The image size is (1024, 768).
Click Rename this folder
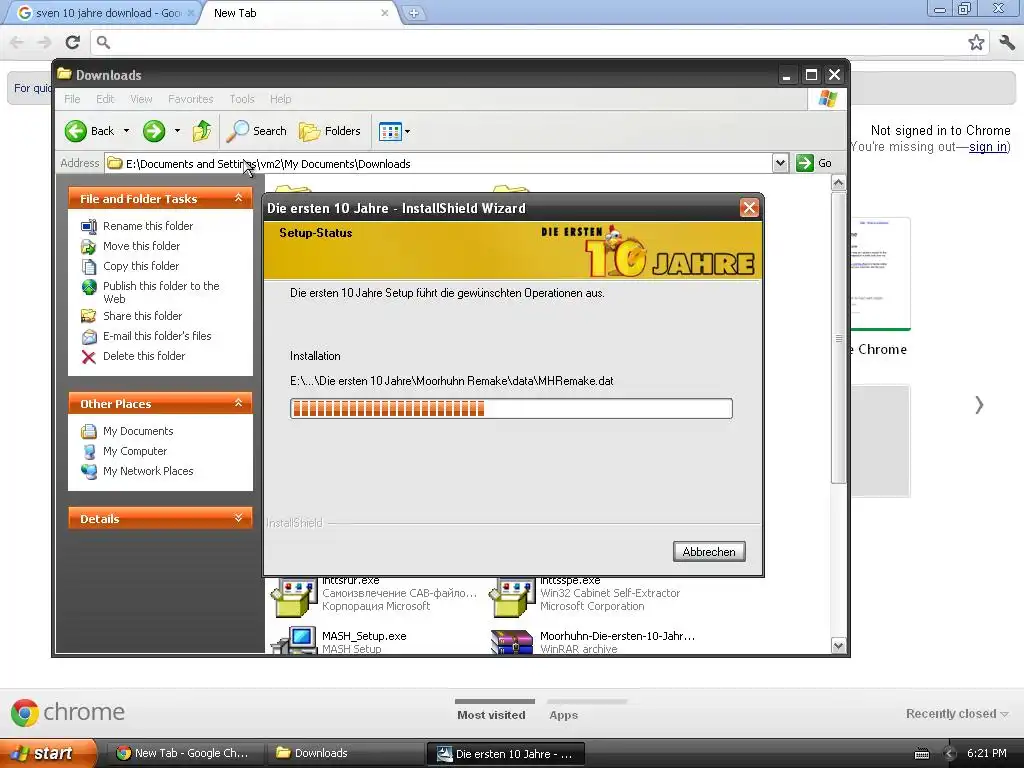[x=148, y=226]
